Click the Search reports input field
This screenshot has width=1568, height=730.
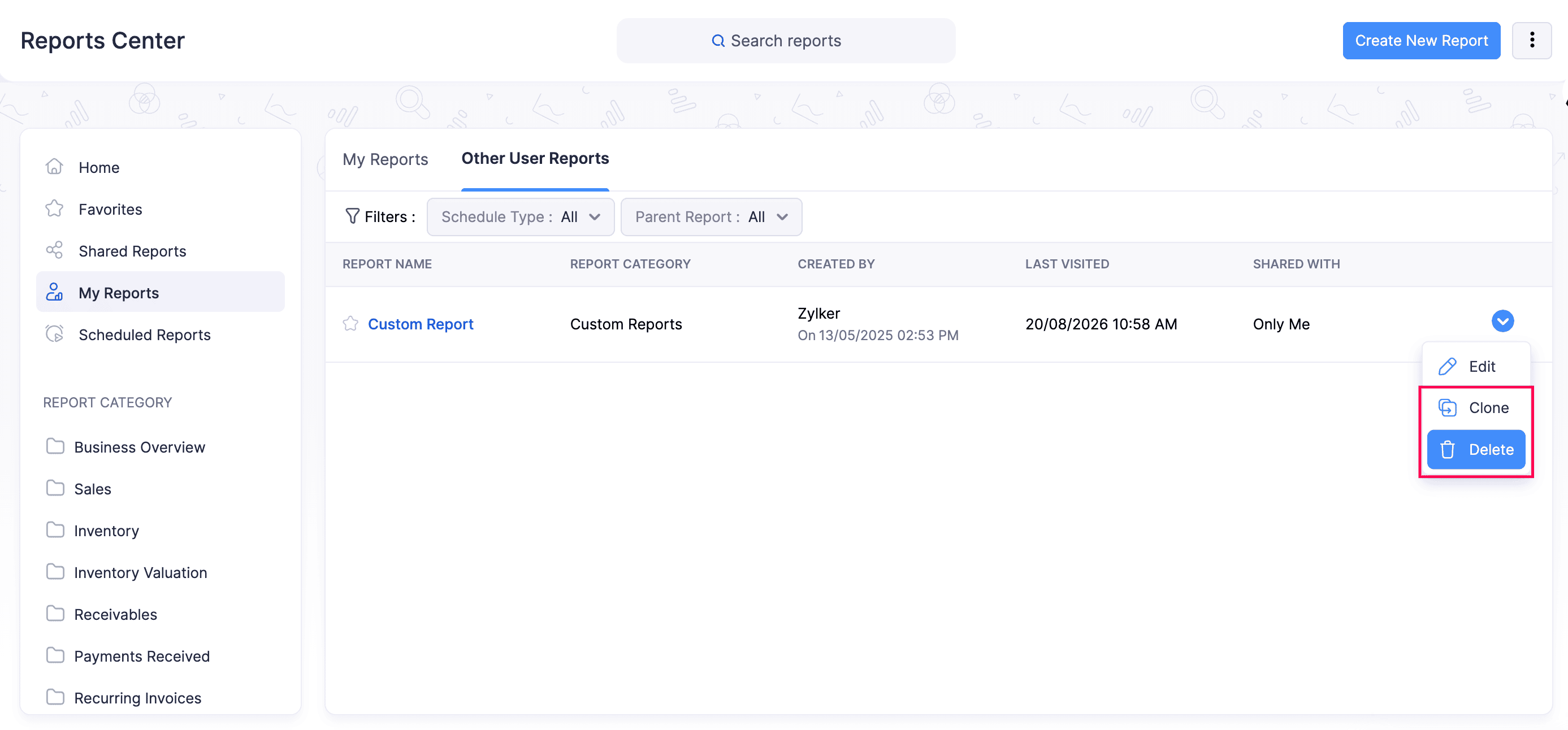click(785, 40)
